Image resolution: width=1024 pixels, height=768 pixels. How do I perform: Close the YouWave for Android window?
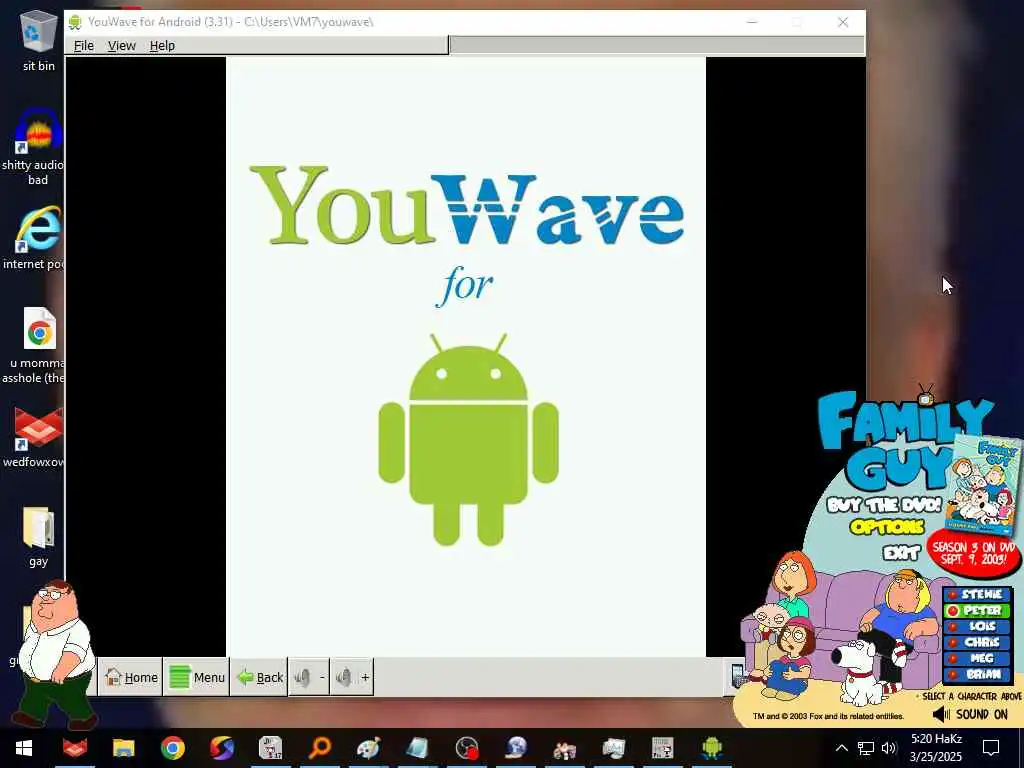tap(843, 22)
